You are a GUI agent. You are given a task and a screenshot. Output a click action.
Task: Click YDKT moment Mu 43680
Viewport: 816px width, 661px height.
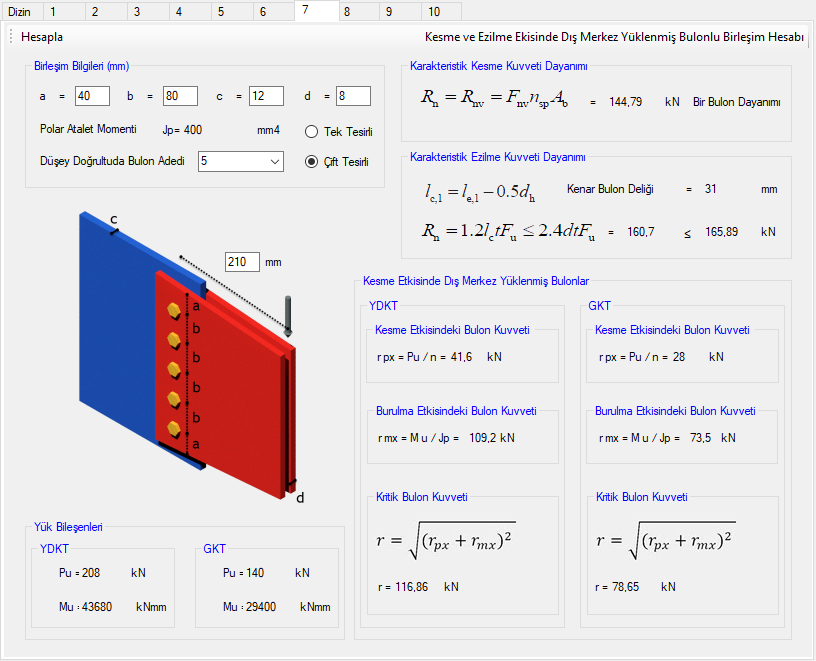coord(85,607)
